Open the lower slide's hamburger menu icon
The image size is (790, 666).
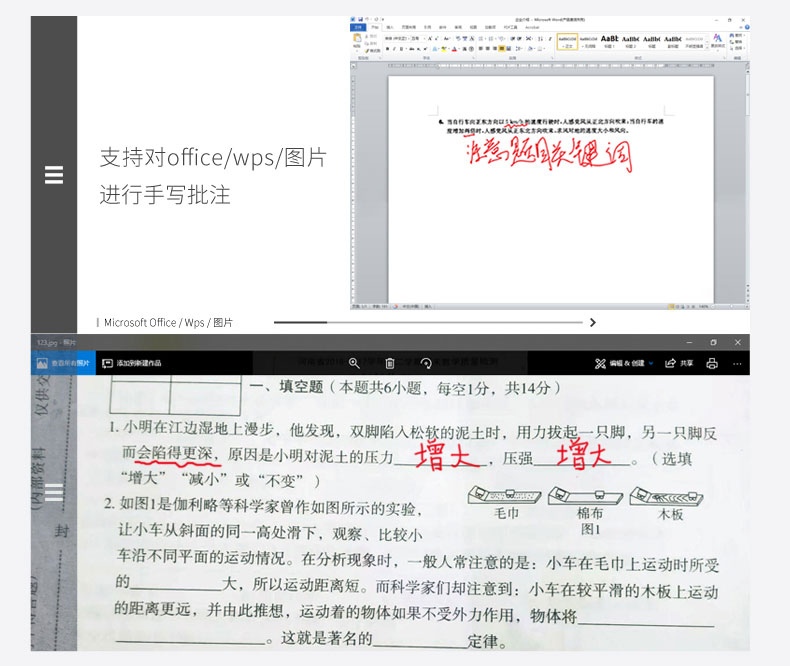54,492
